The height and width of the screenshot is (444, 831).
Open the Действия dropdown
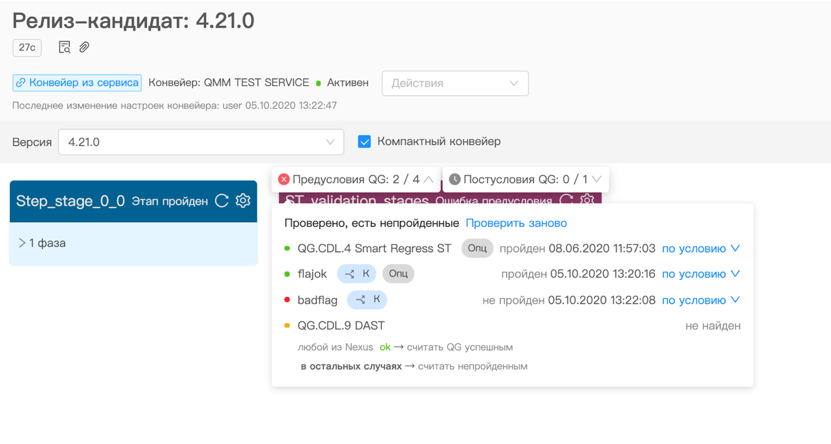[455, 83]
